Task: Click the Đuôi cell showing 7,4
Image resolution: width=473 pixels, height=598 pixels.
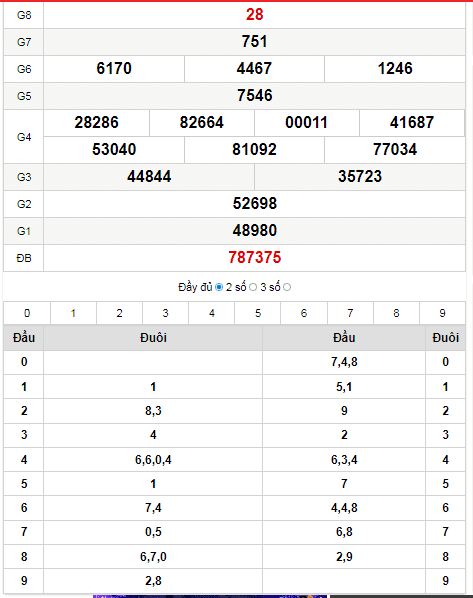Action: tap(153, 508)
